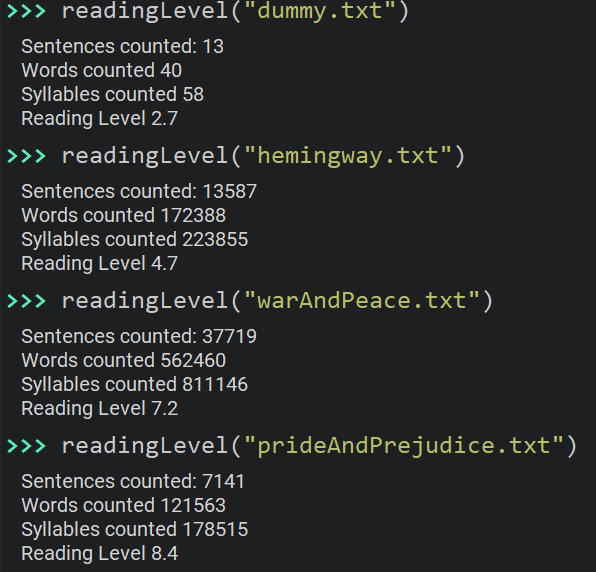Viewport: 596px width, 572px height.
Task: Click the prompt arrows before dummy.txt call
Action: (x=27, y=11)
